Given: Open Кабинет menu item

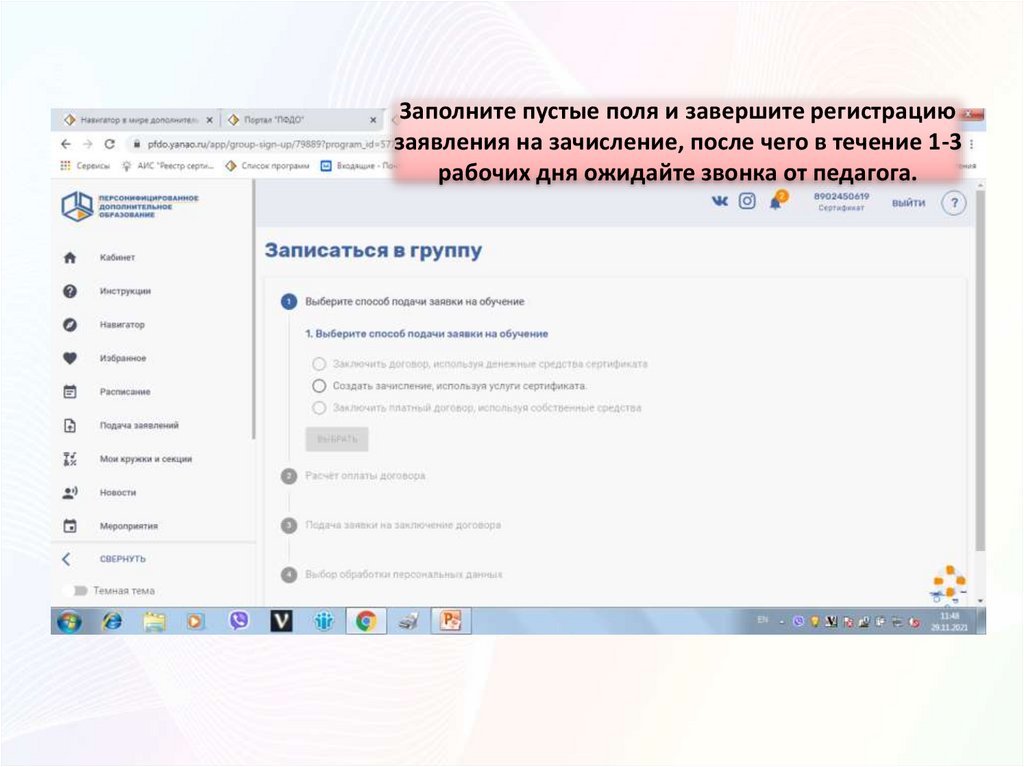Looking at the screenshot, I should coord(118,257).
